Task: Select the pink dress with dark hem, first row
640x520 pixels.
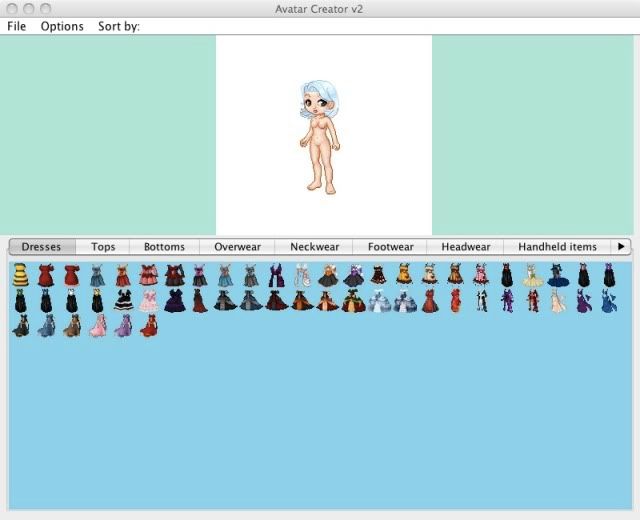Action: coord(481,274)
